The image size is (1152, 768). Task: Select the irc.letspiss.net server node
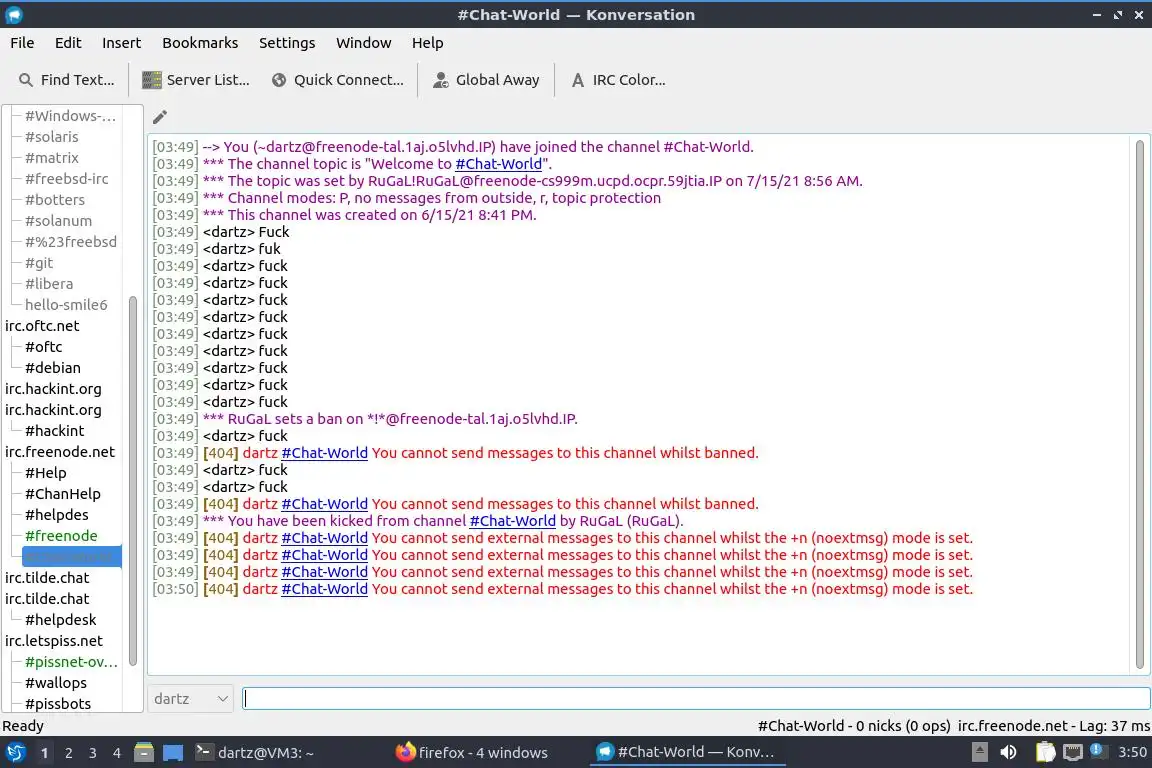(54, 641)
